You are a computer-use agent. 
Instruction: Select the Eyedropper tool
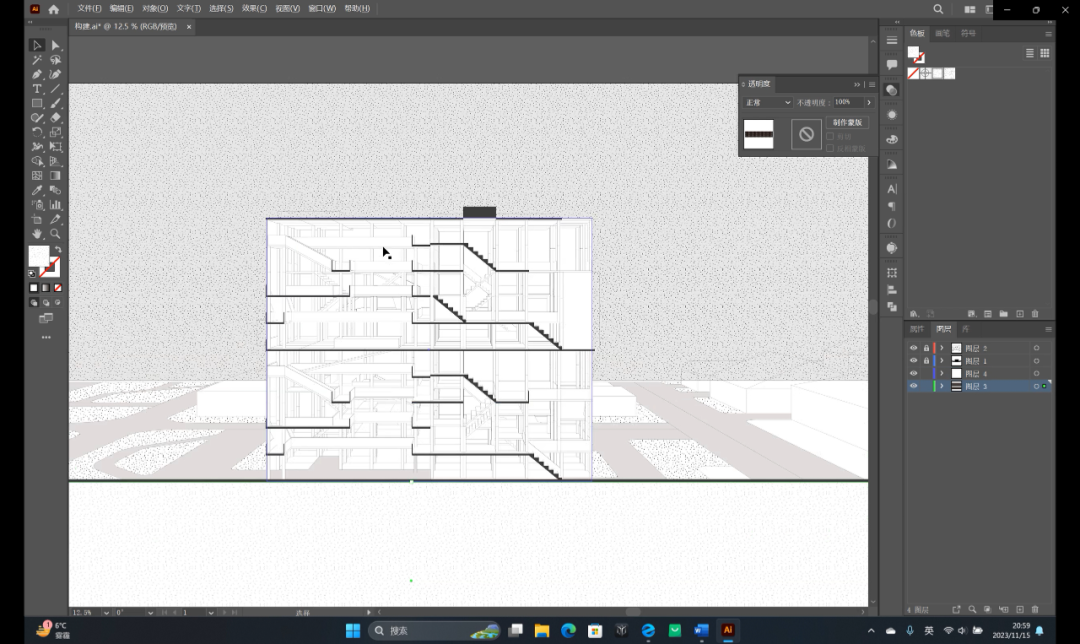pyautogui.click(x=37, y=190)
